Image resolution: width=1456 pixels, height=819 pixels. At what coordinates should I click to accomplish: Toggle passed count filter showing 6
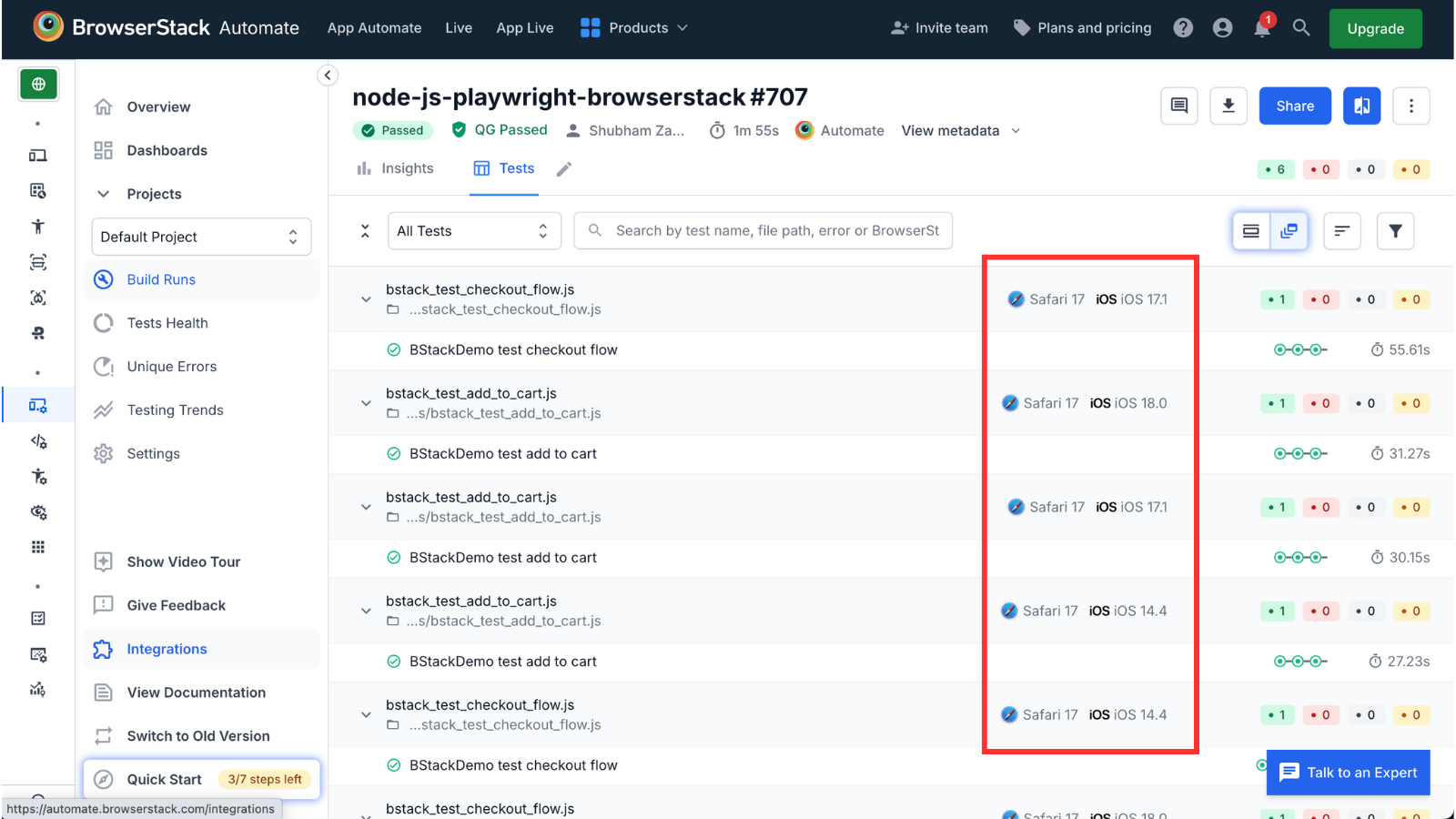tap(1276, 169)
